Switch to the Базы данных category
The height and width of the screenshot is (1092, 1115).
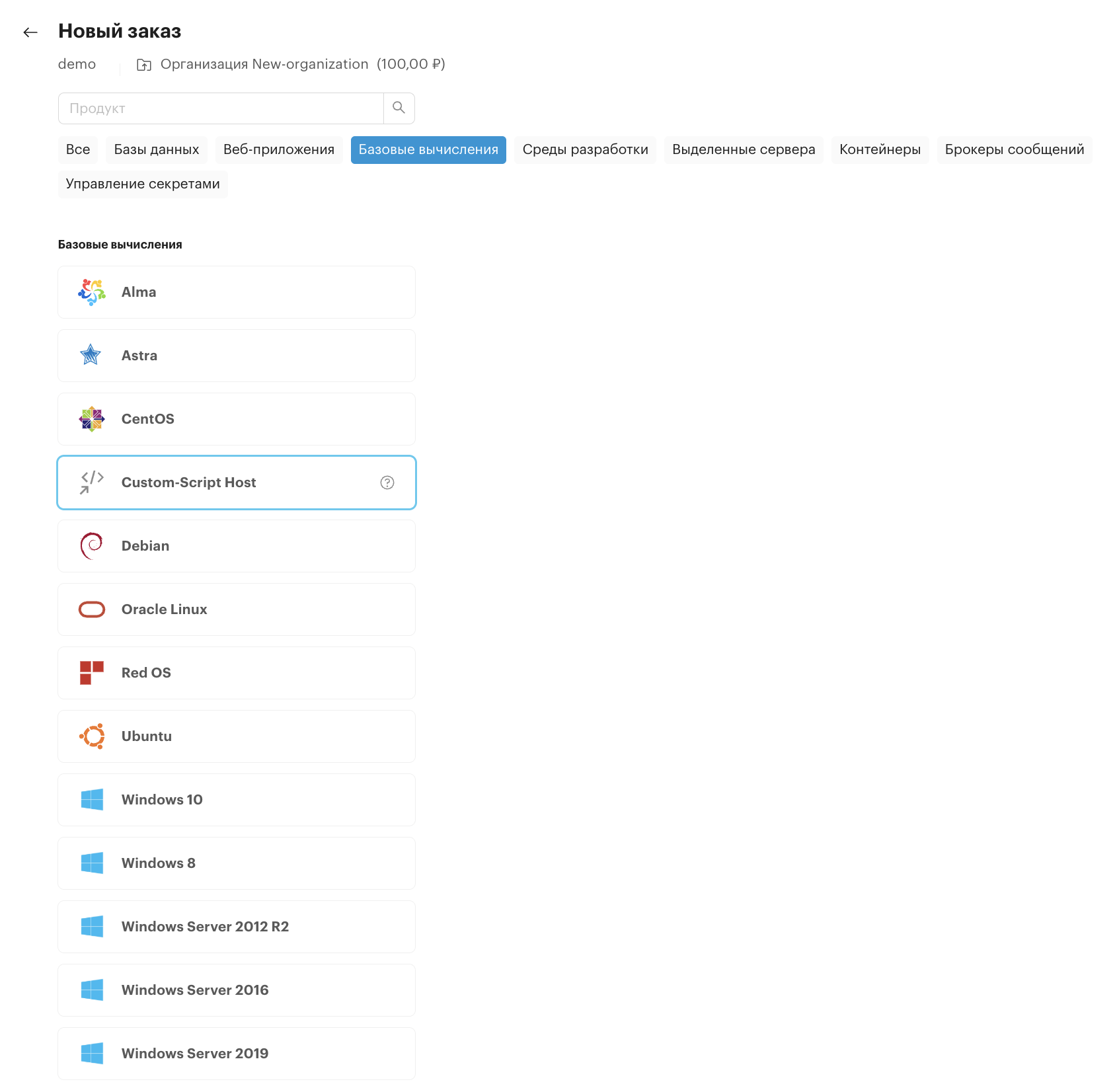pyautogui.click(x=157, y=150)
